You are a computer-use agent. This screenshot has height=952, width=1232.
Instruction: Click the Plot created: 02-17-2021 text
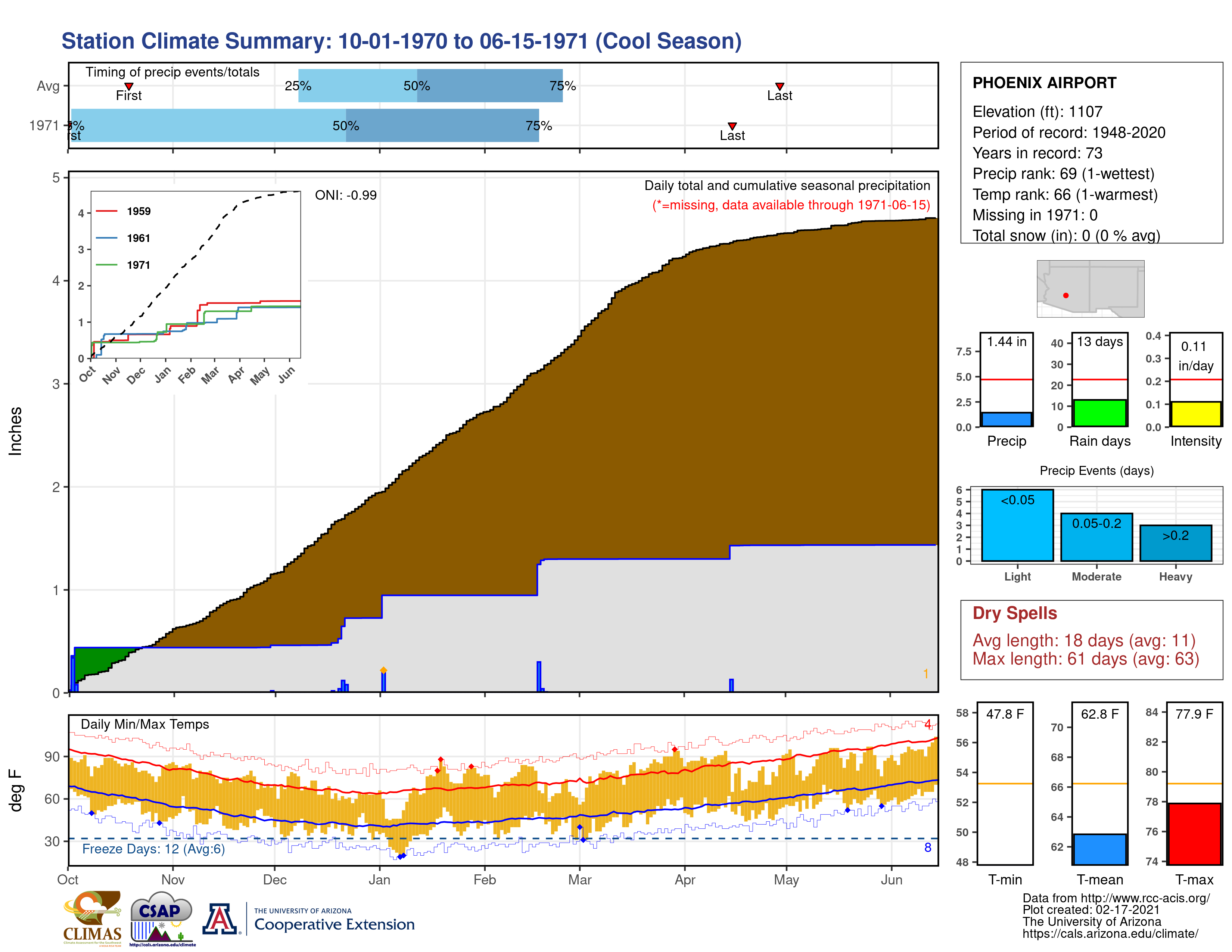[x=1091, y=910]
